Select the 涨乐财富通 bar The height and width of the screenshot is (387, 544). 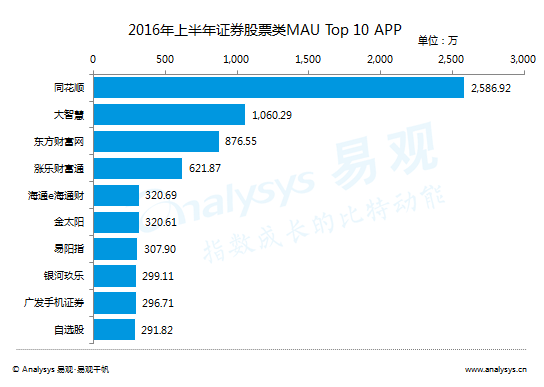[138, 168]
